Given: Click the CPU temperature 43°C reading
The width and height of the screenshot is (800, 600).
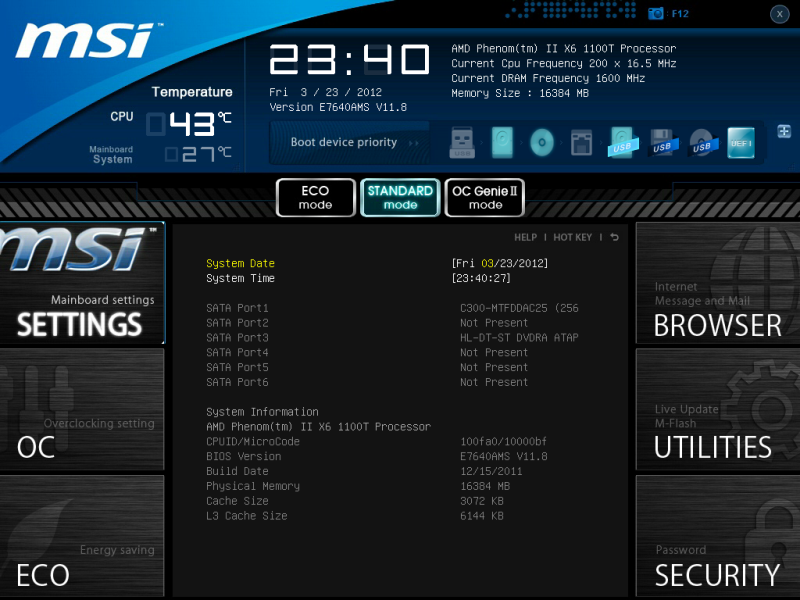Looking at the screenshot, I should [190, 124].
